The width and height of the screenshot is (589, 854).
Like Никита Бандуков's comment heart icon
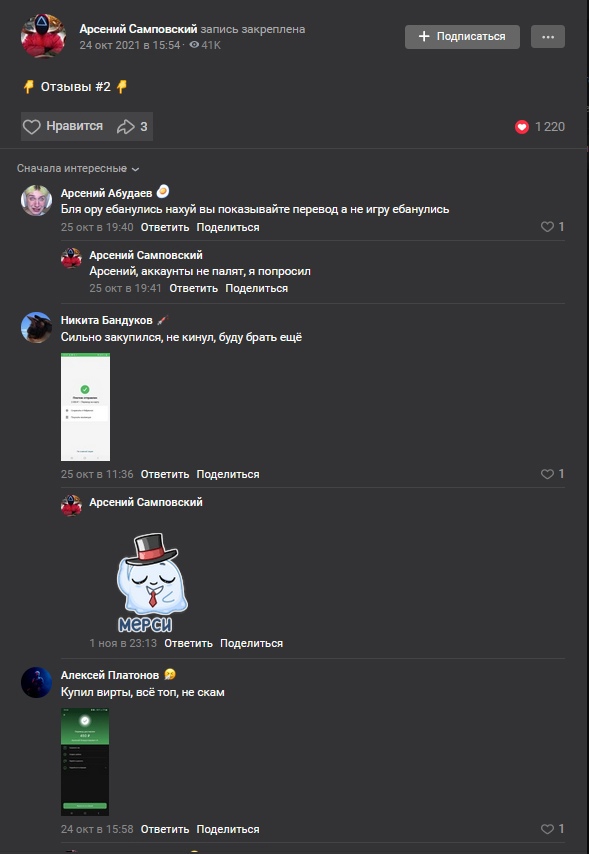click(x=547, y=474)
